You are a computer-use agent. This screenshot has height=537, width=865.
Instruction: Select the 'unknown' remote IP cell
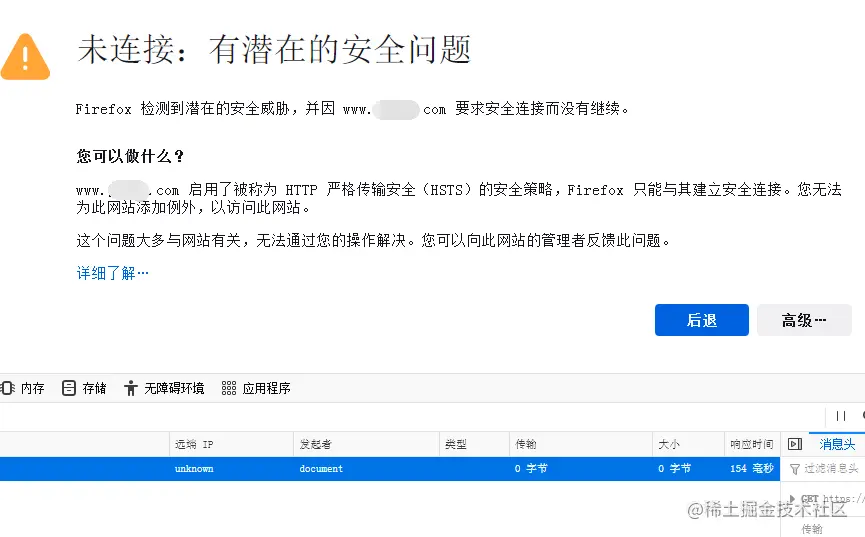pyautogui.click(x=194, y=469)
